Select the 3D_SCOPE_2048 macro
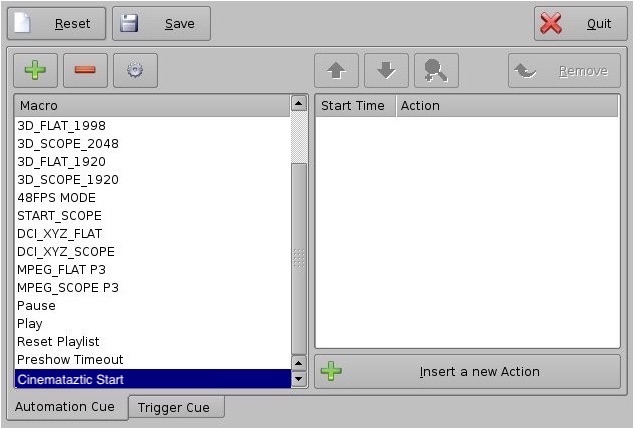This screenshot has width=633, height=428. (x=152, y=144)
